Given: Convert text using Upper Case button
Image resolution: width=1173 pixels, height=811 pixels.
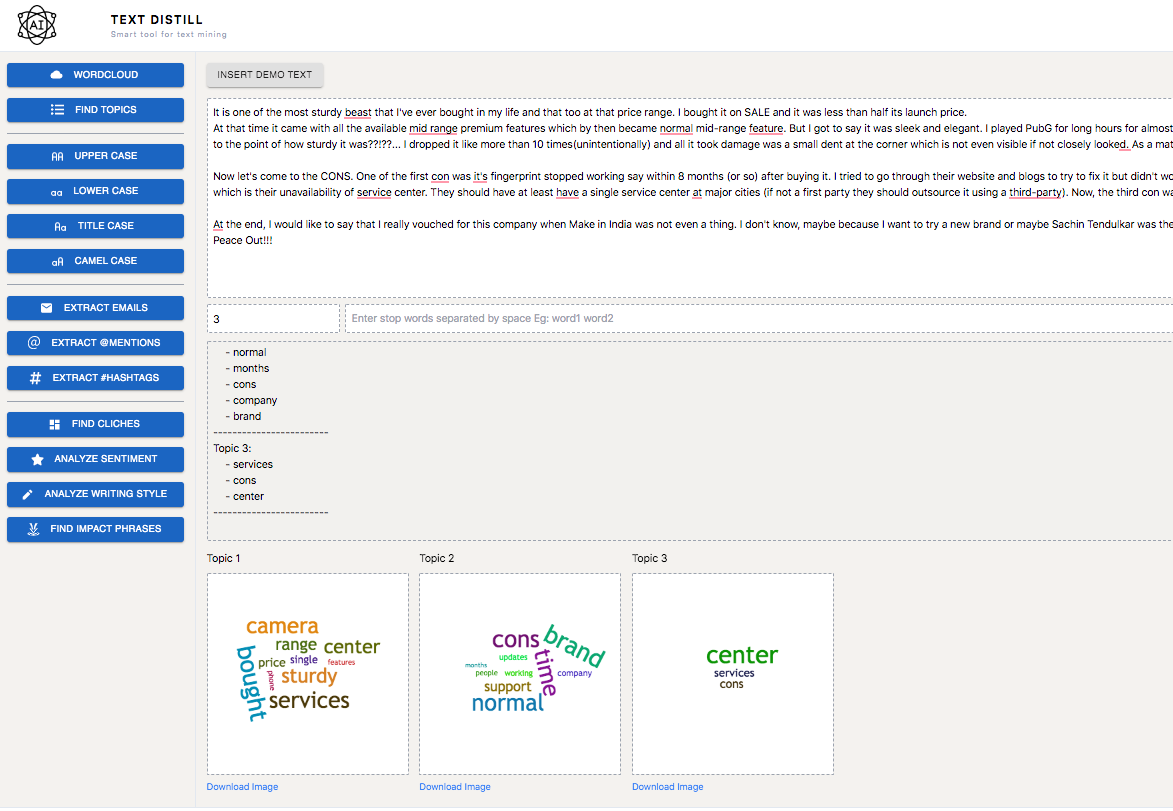Looking at the screenshot, I should pyautogui.click(x=95, y=156).
